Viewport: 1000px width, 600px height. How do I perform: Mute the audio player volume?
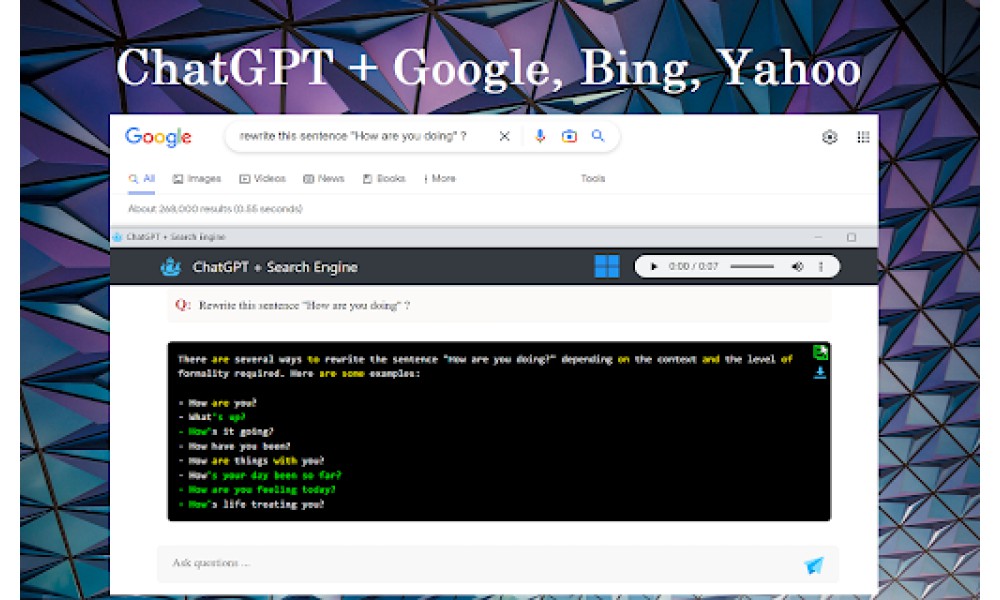[x=797, y=267]
